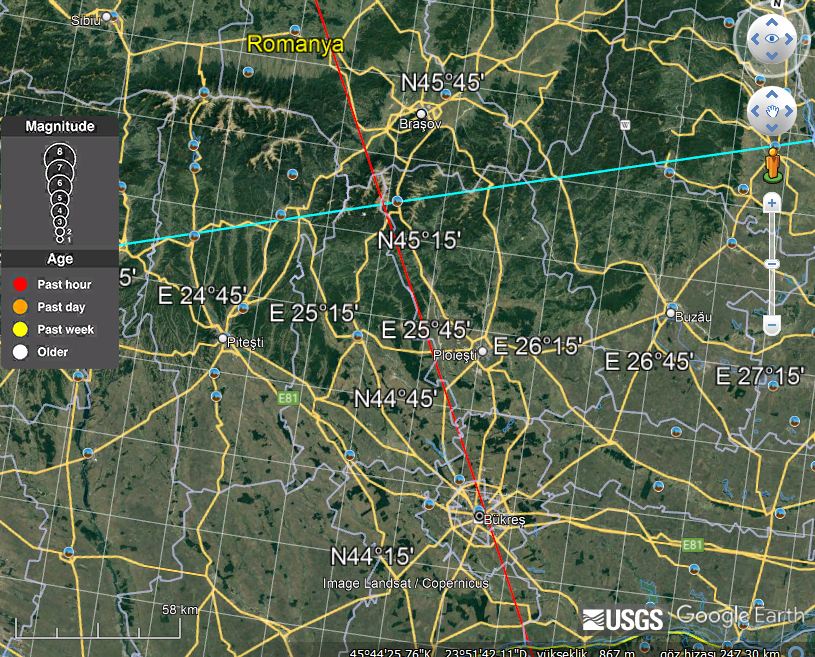Click the pan hand icon in the move control

click(x=772, y=111)
